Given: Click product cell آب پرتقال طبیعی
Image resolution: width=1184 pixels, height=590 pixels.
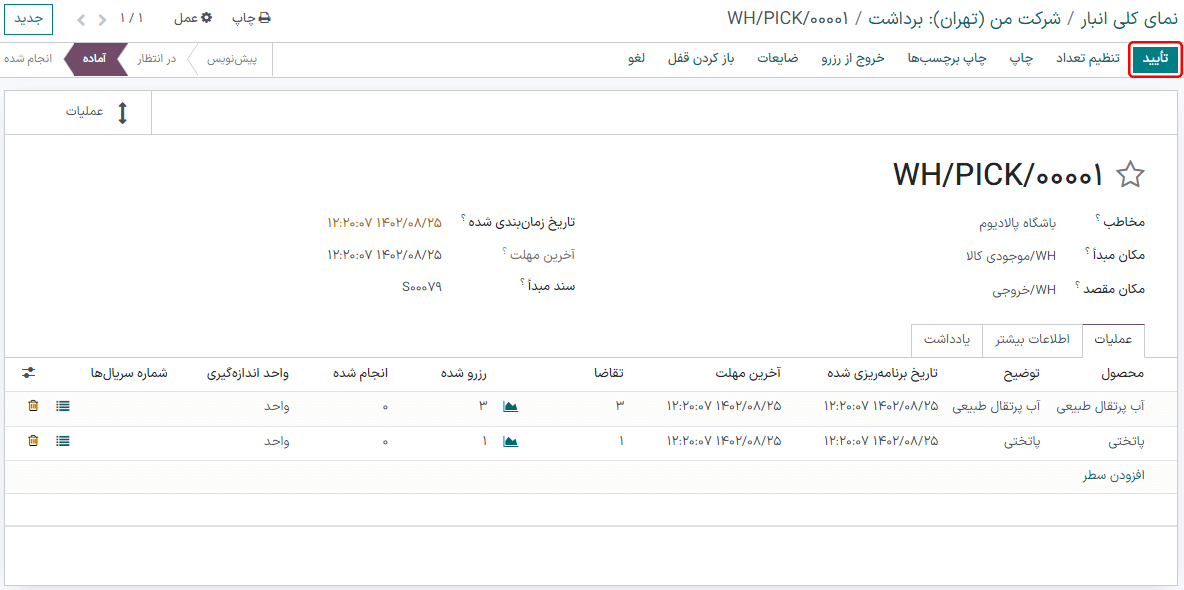Looking at the screenshot, I should [x=1099, y=406].
